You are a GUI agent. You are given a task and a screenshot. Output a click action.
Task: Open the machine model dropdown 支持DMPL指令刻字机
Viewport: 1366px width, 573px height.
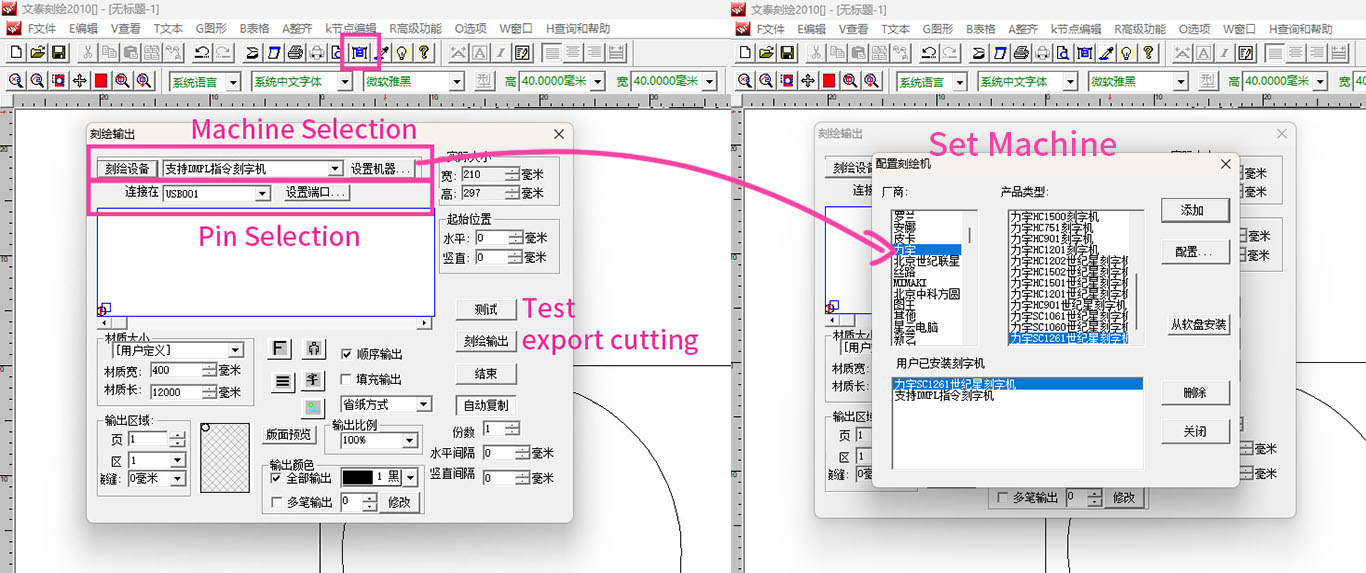point(335,169)
